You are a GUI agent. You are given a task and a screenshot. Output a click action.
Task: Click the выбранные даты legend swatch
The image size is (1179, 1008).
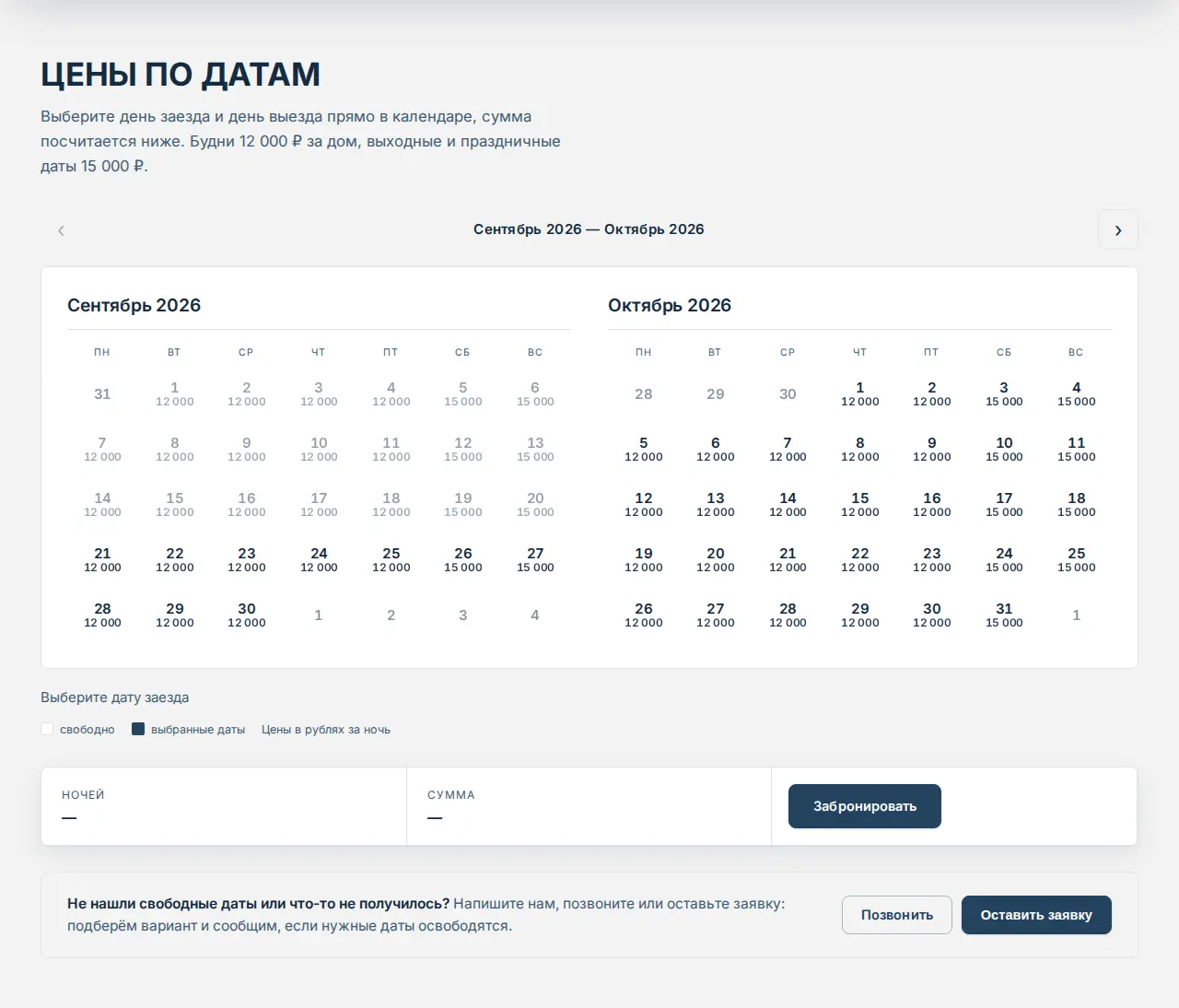point(138,729)
